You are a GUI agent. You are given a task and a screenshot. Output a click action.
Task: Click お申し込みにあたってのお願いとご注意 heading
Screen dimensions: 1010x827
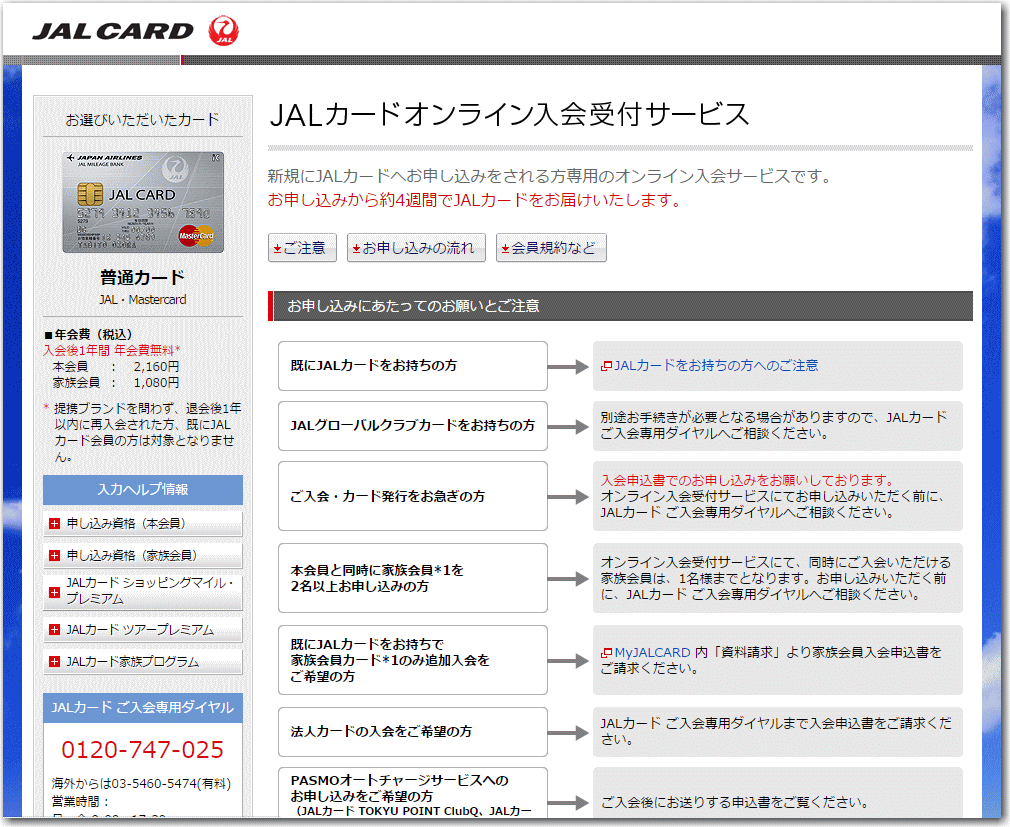coord(413,306)
